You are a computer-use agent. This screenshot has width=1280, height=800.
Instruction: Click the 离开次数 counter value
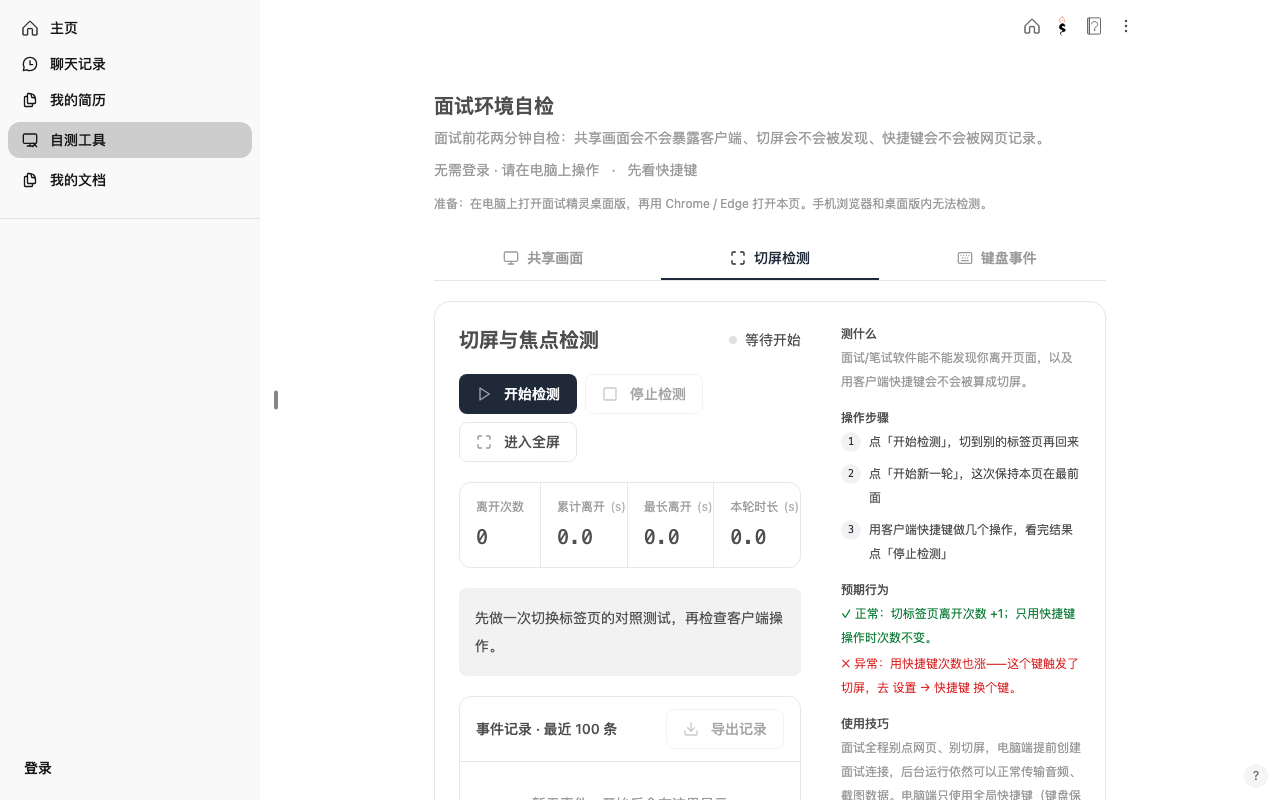point(482,537)
